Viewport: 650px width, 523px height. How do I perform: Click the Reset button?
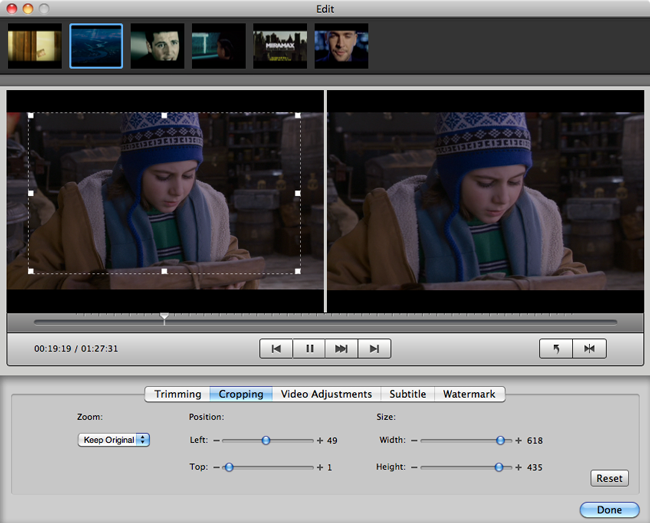point(609,478)
